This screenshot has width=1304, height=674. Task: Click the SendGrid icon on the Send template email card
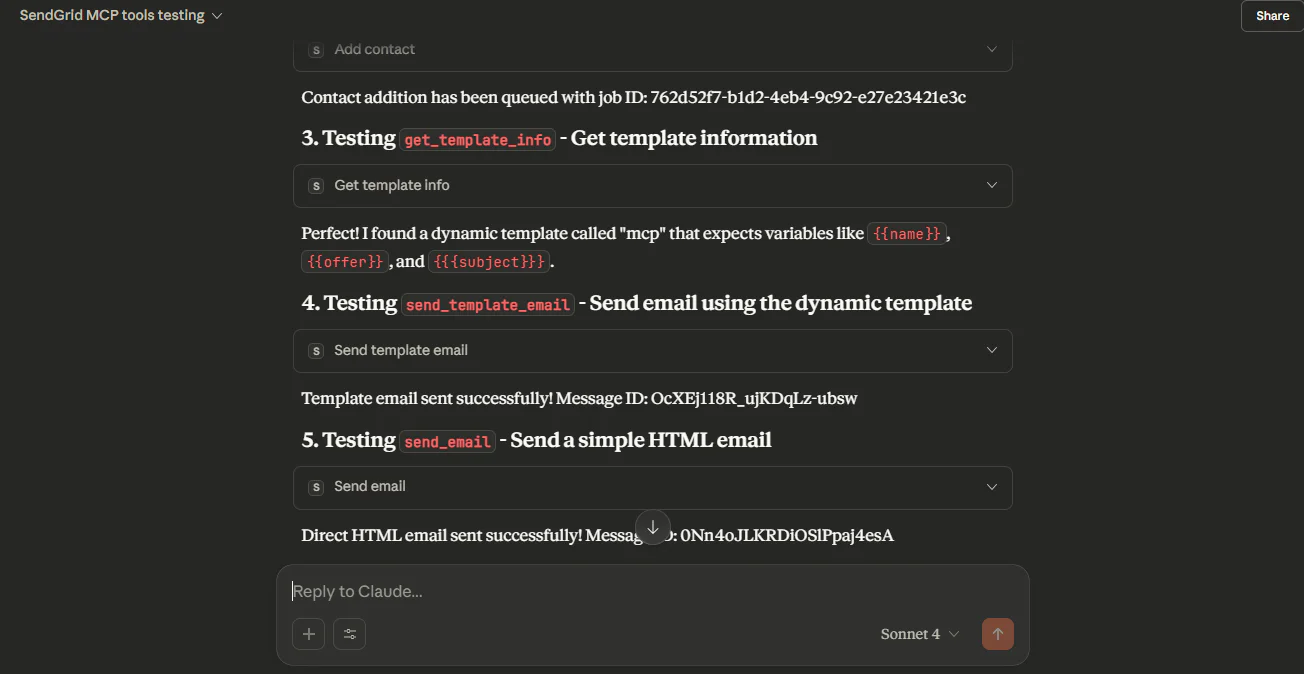[316, 351]
